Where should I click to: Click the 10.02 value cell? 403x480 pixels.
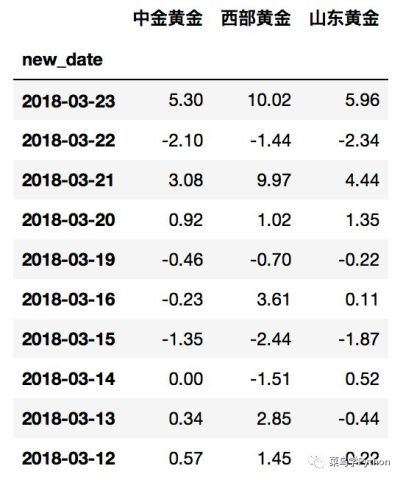(269, 100)
